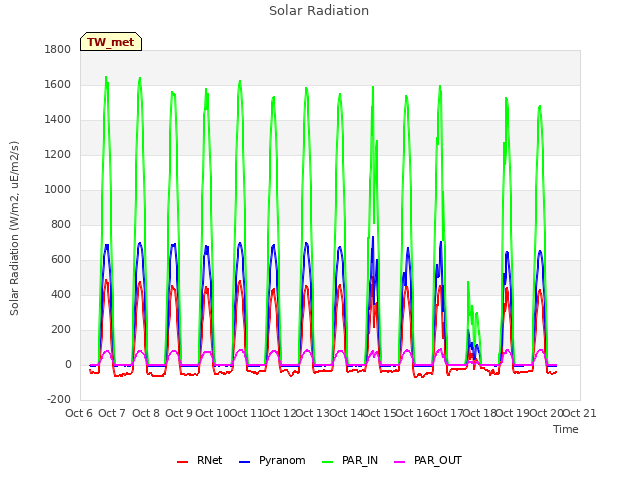Click the 1400 y-axis tick label
Screen dimensions: 640x480
pyautogui.click(x=58, y=120)
